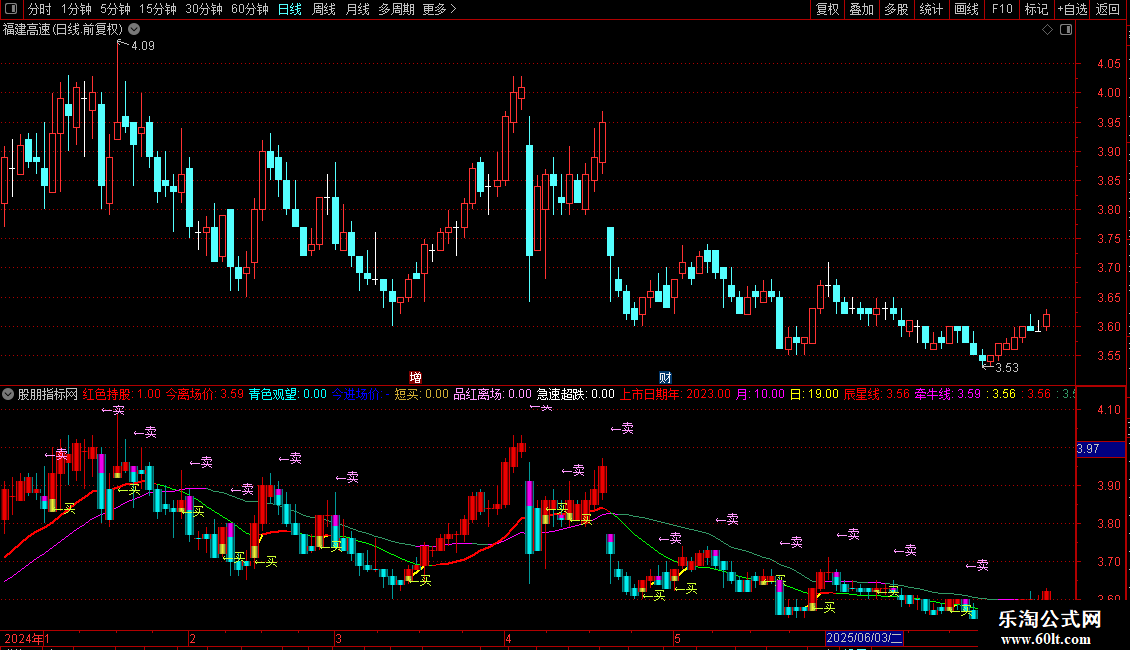Image resolution: width=1130 pixels, height=650 pixels.
Task: Open F10 company info
Action: tap(1002, 9)
